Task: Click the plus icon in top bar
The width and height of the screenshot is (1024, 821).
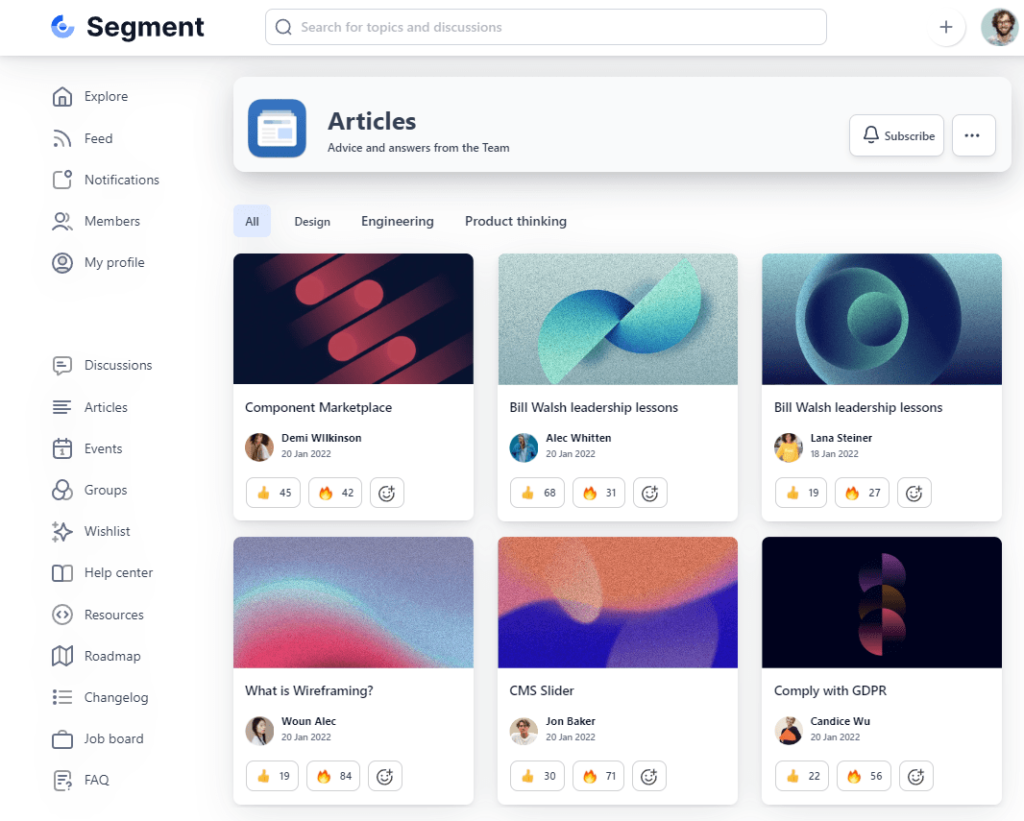Action: [946, 28]
